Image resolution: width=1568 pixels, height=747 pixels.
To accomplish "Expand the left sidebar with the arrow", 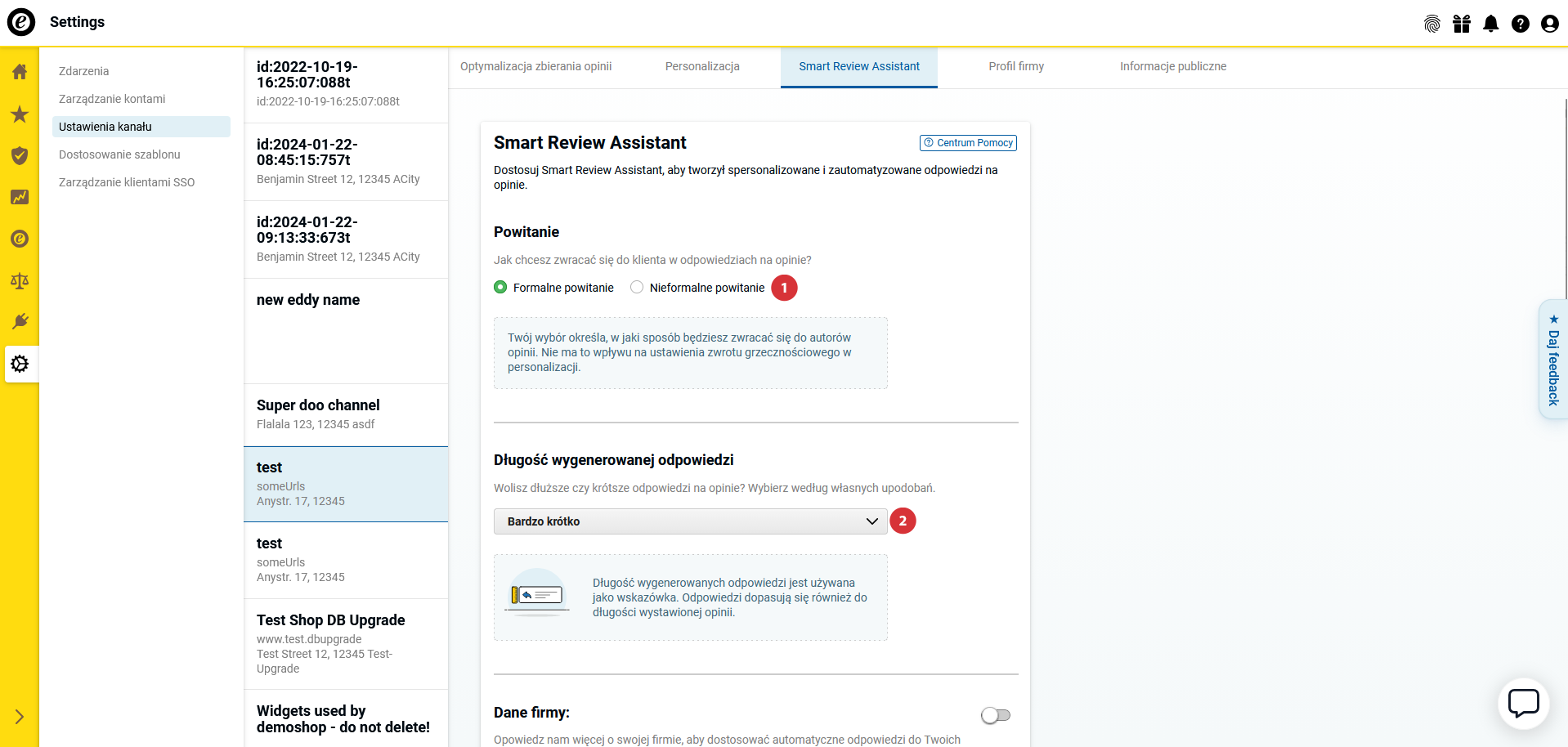I will [x=20, y=717].
